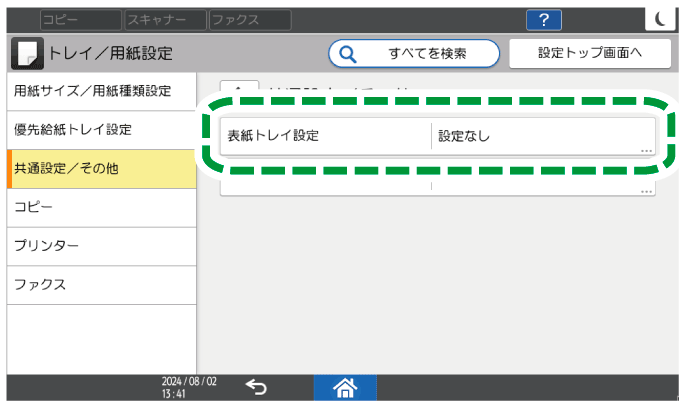This screenshot has width=683, height=404.
Task: Tap the back arrow icon
Action: click(x=256, y=387)
